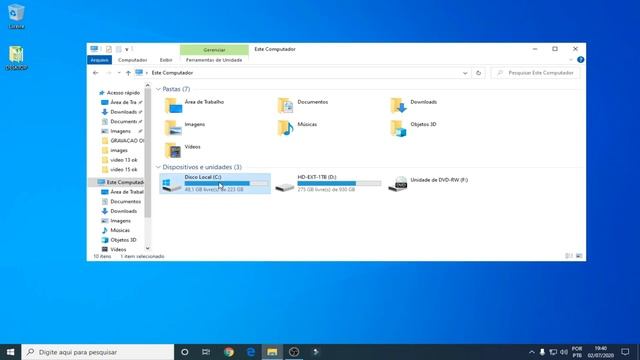Open the Windows Start menu

tap(11, 352)
